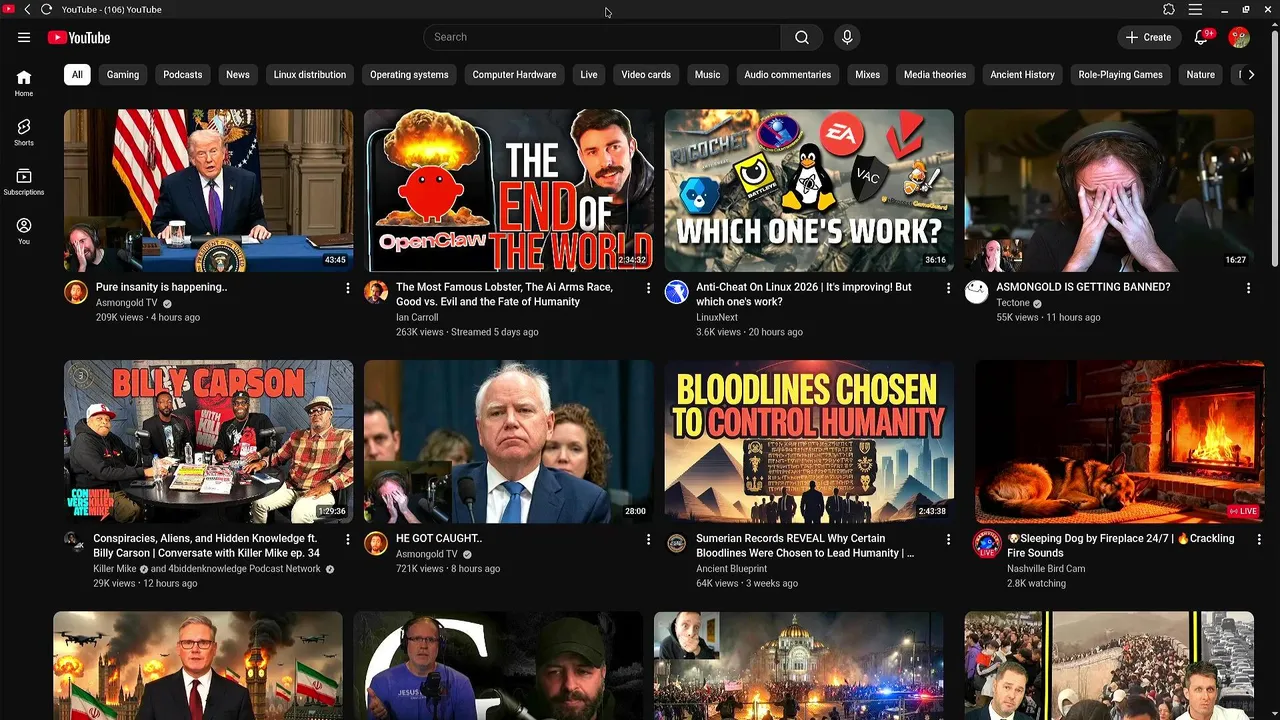Click the Create button

click(1149, 37)
